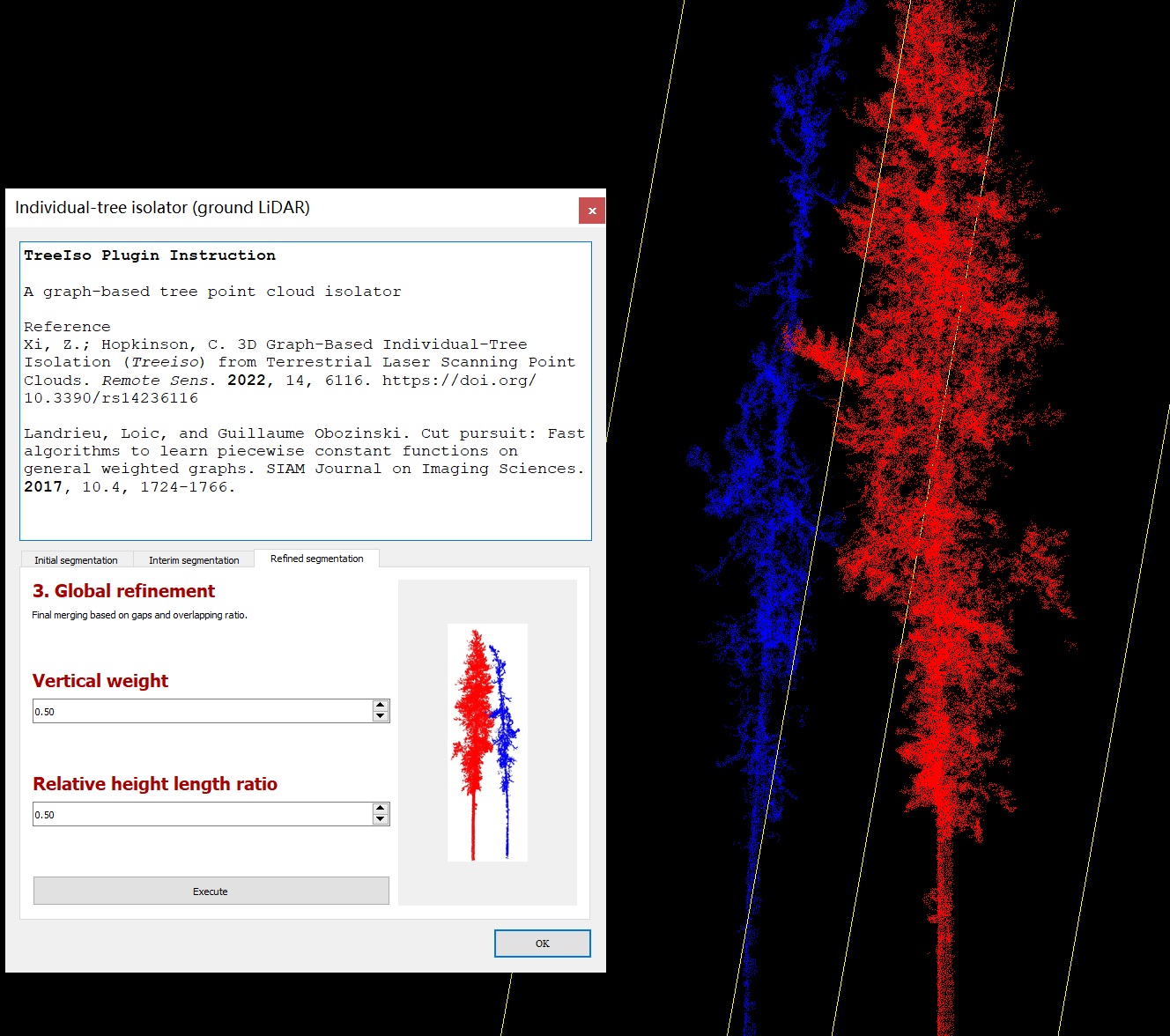The image size is (1170, 1036).
Task: Click the doi.org reference URL text
Action: click(x=458, y=381)
